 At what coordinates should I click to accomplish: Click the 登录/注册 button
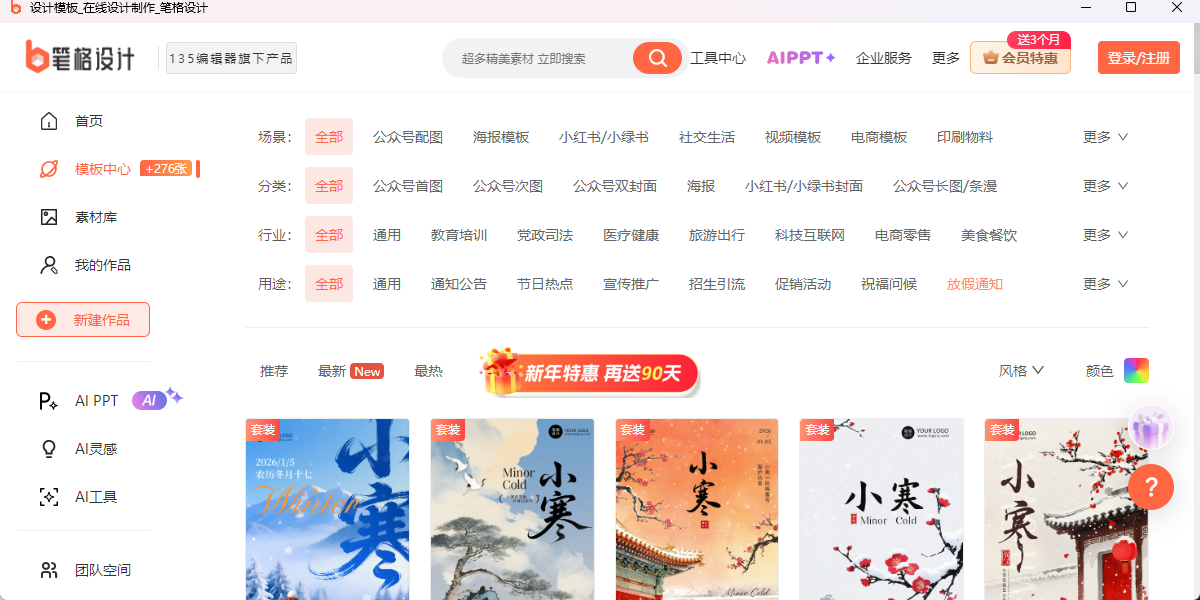click(1138, 58)
